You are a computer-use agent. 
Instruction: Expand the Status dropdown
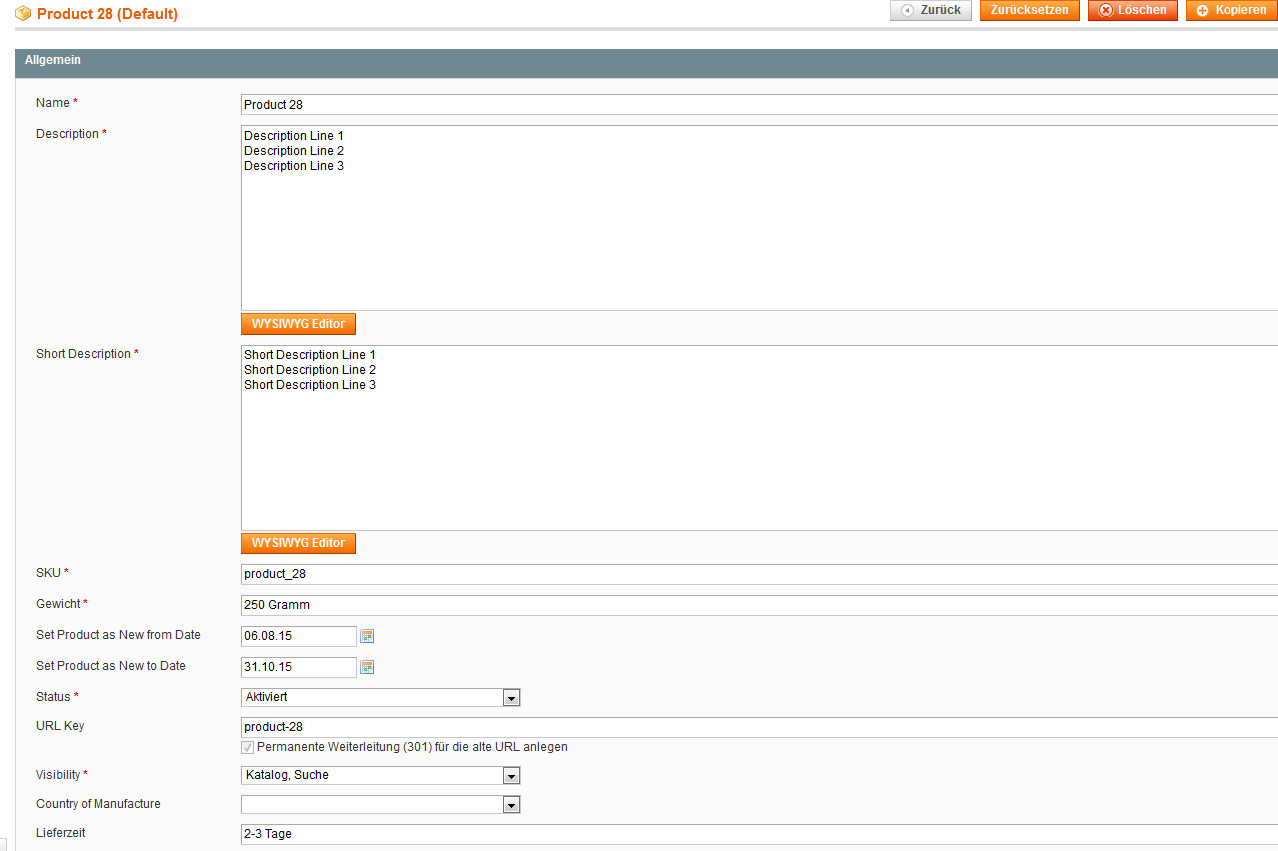[x=380, y=698]
